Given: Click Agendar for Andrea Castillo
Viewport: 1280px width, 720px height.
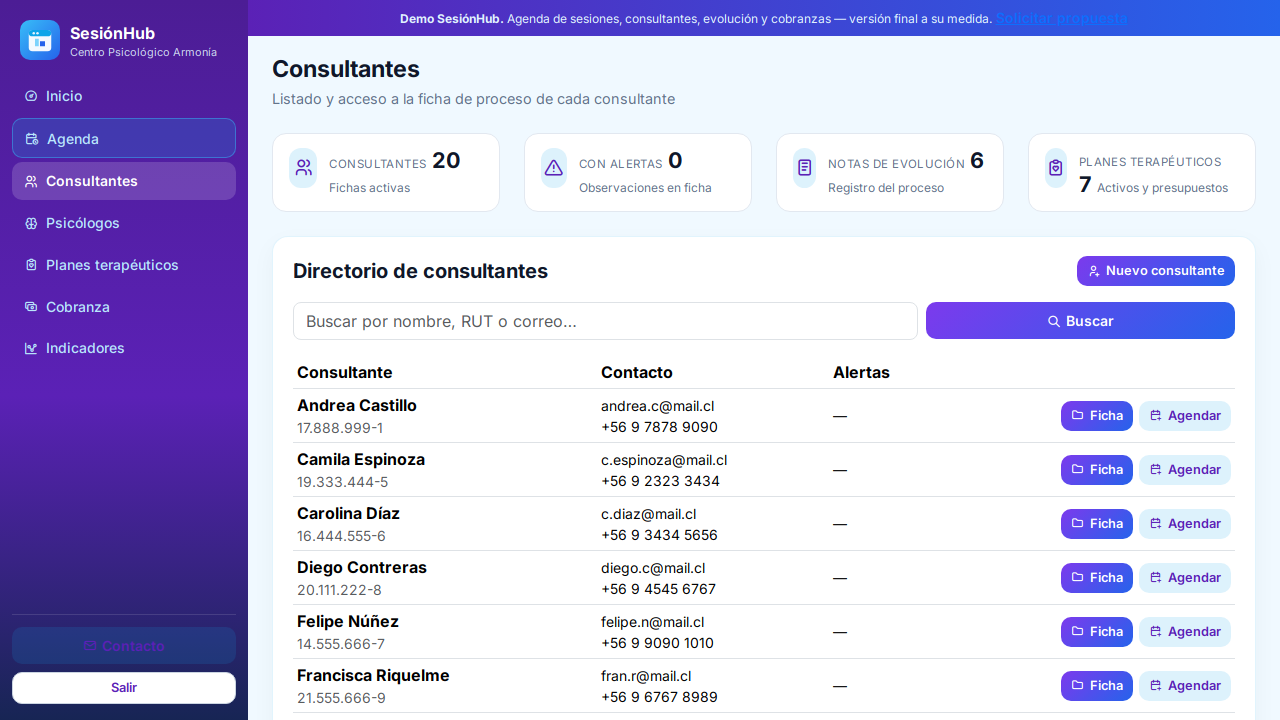Looking at the screenshot, I should coord(1185,416).
